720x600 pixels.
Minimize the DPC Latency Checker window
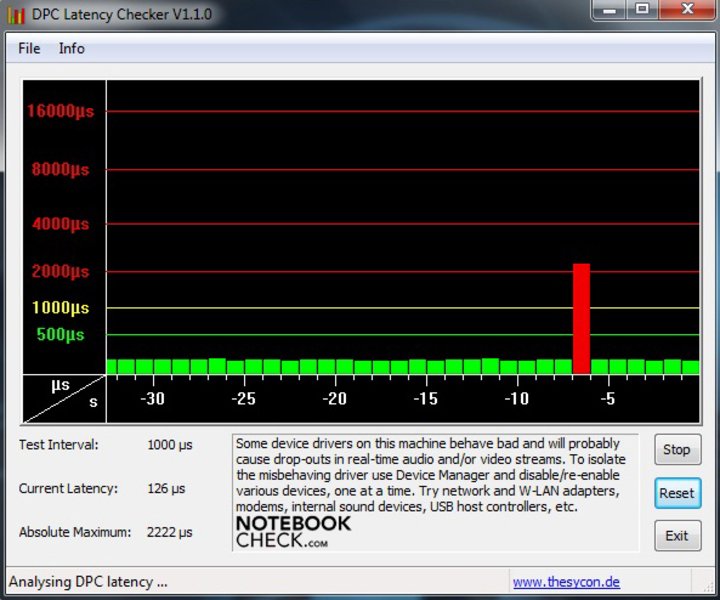pos(610,10)
